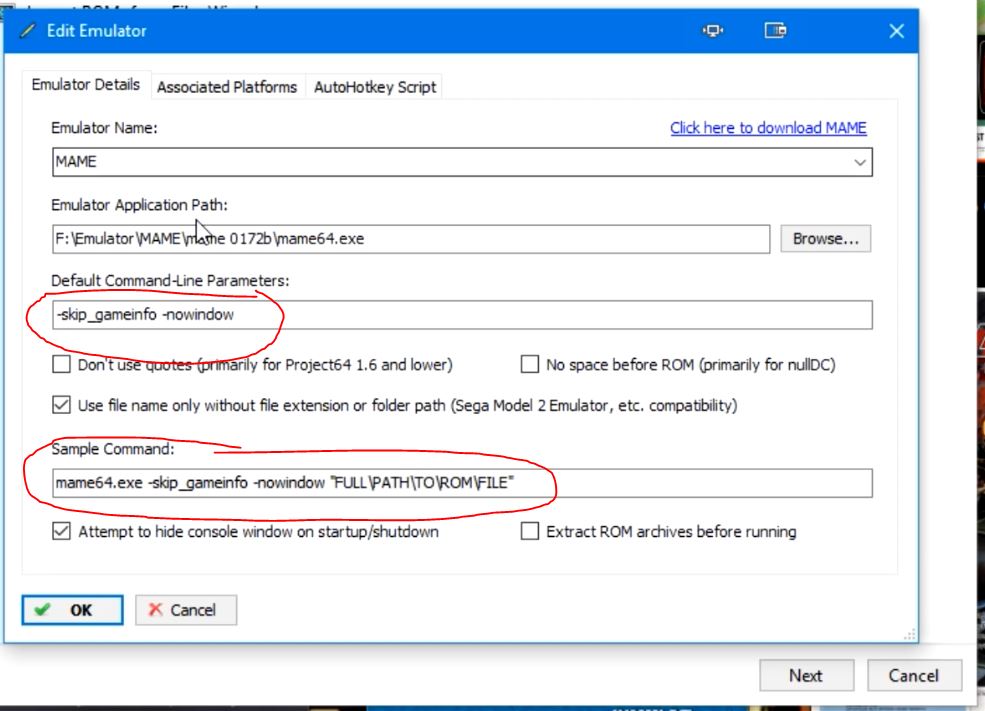Viewport: 985px width, 711px height.
Task: Select the Sample Command text box
Action: (462, 483)
